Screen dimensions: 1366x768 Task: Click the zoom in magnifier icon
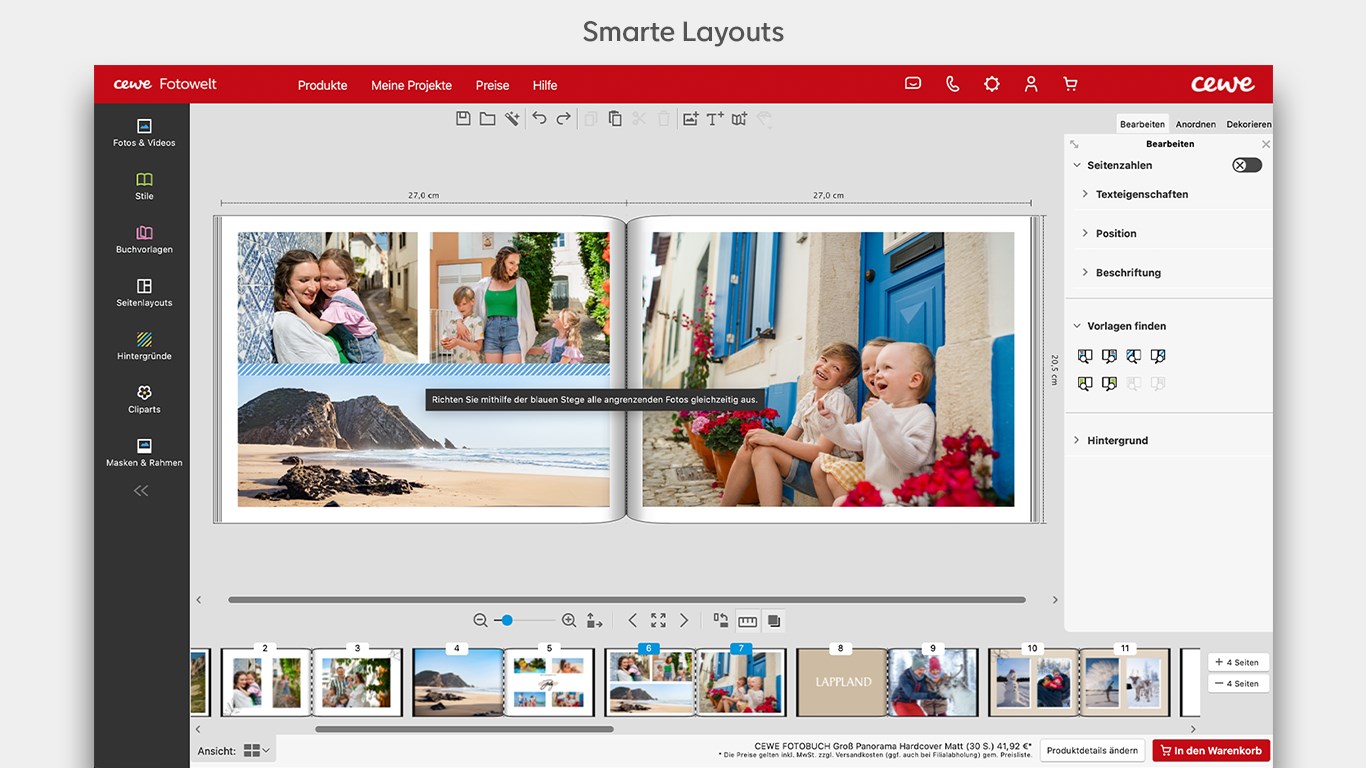pyautogui.click(x=569, y=620)
